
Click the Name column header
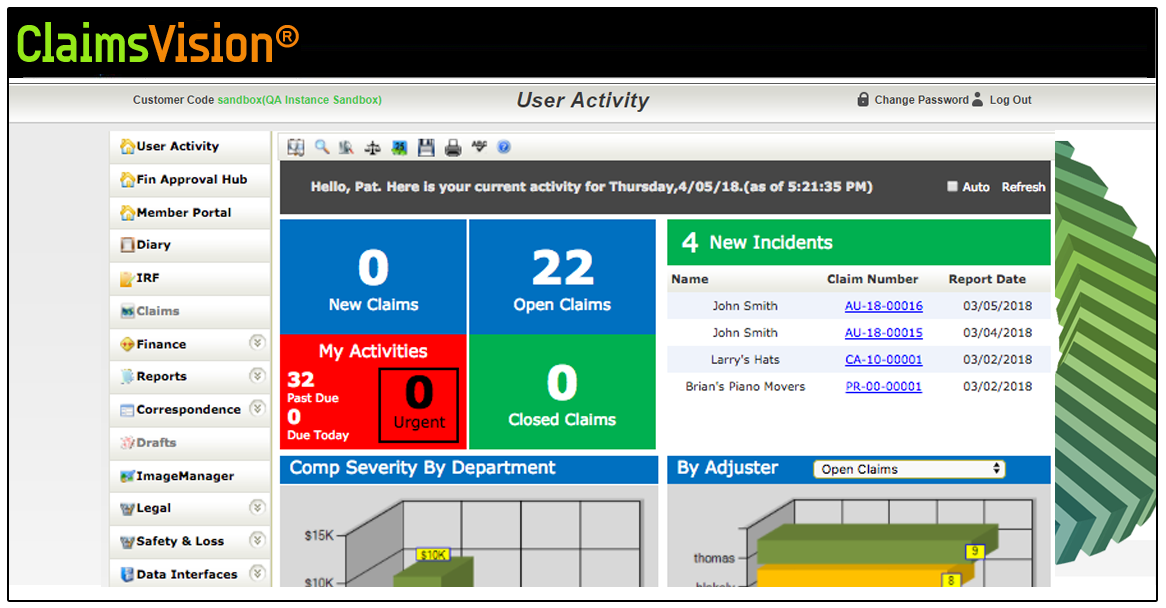(690, 279)
